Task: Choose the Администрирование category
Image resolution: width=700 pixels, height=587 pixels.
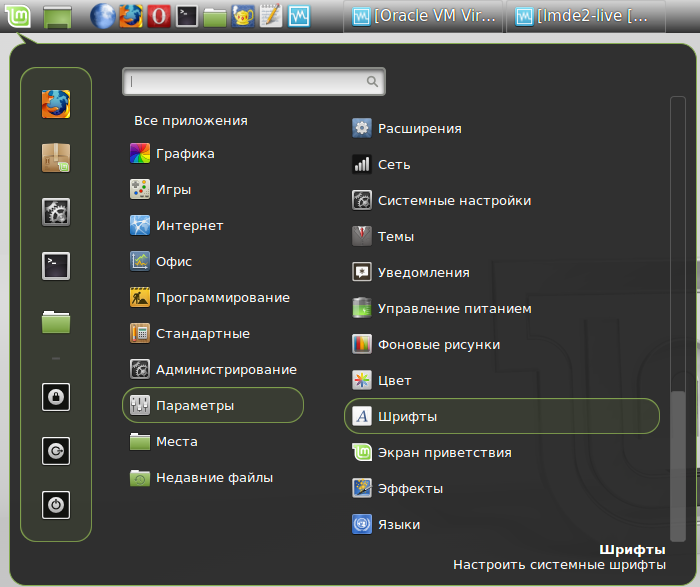Action: pyautogui.click(x=225, y=370)
